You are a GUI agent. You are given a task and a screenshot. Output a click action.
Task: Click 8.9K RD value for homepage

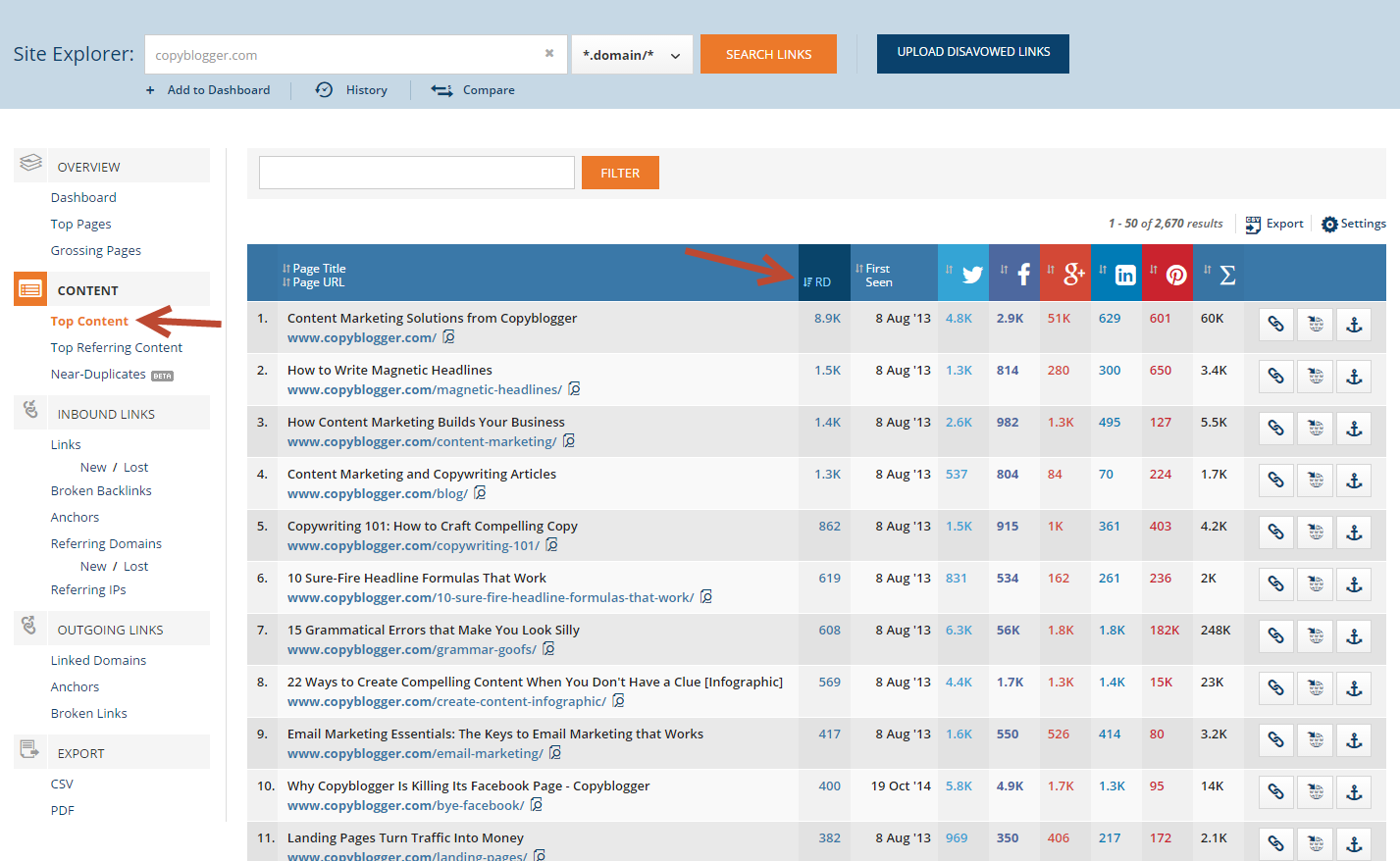[x=827, y=319]
